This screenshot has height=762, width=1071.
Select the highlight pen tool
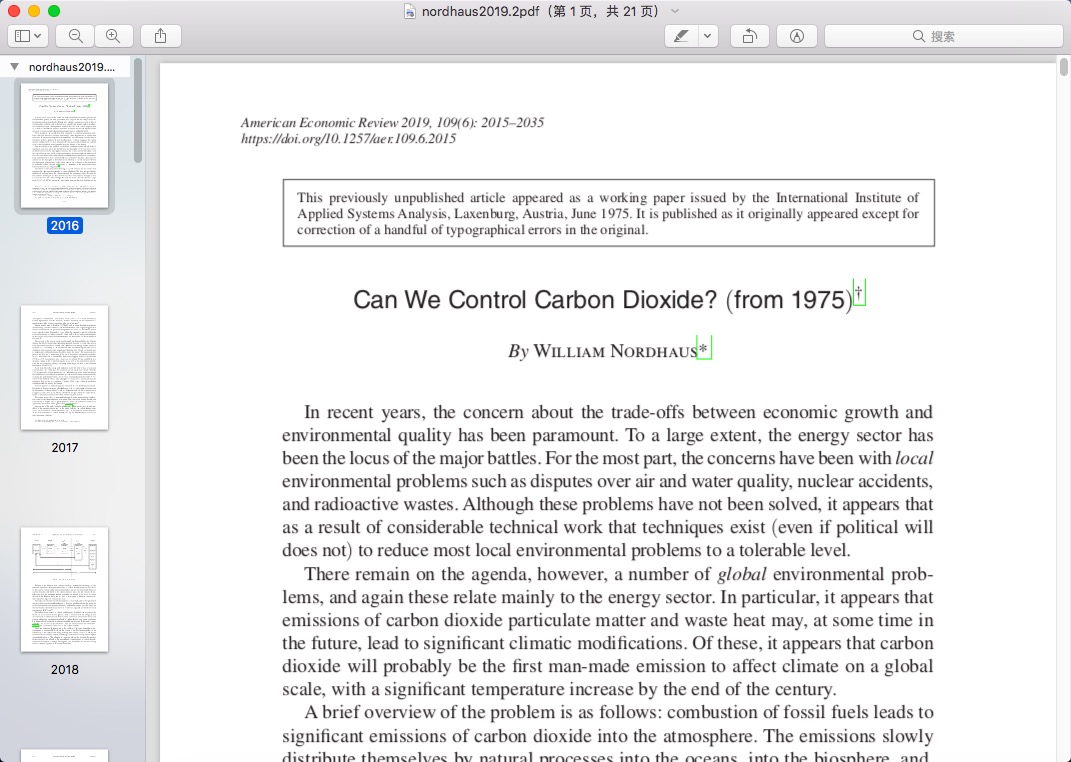pyautogui.click(x=681, y=36)
